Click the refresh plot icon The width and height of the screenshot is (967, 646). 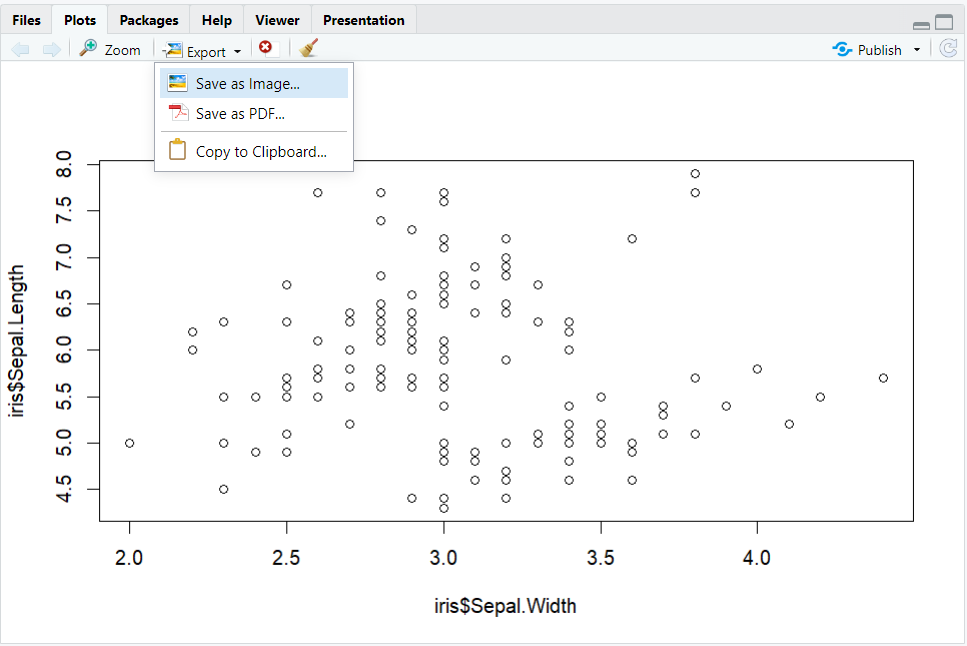coord(948,49)
